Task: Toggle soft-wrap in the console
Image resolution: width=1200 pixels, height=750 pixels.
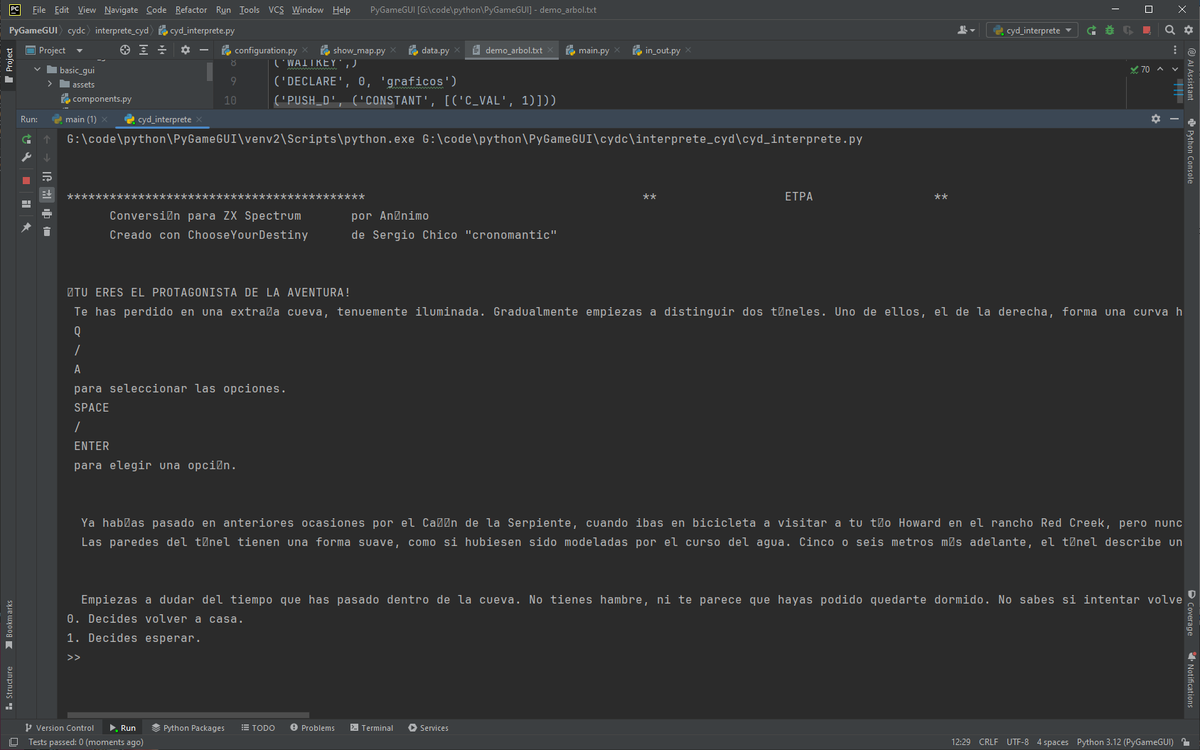Action: point(47,176)
